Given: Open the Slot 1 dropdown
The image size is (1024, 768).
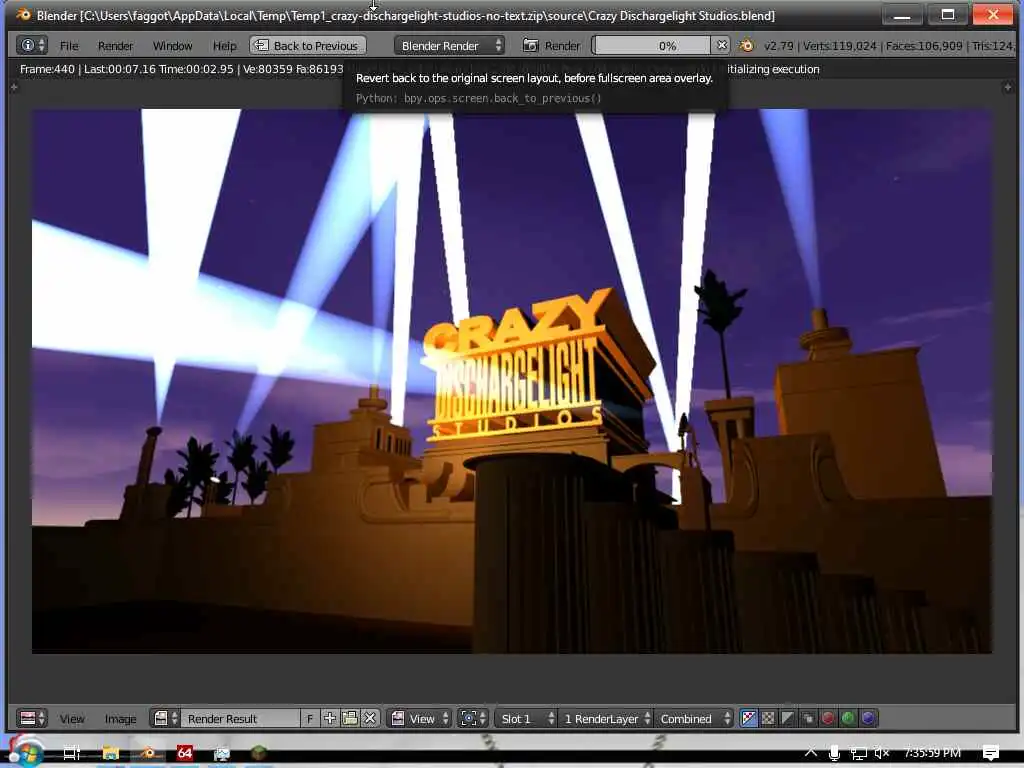Looking at the screenshot, I should pos(526,718).
